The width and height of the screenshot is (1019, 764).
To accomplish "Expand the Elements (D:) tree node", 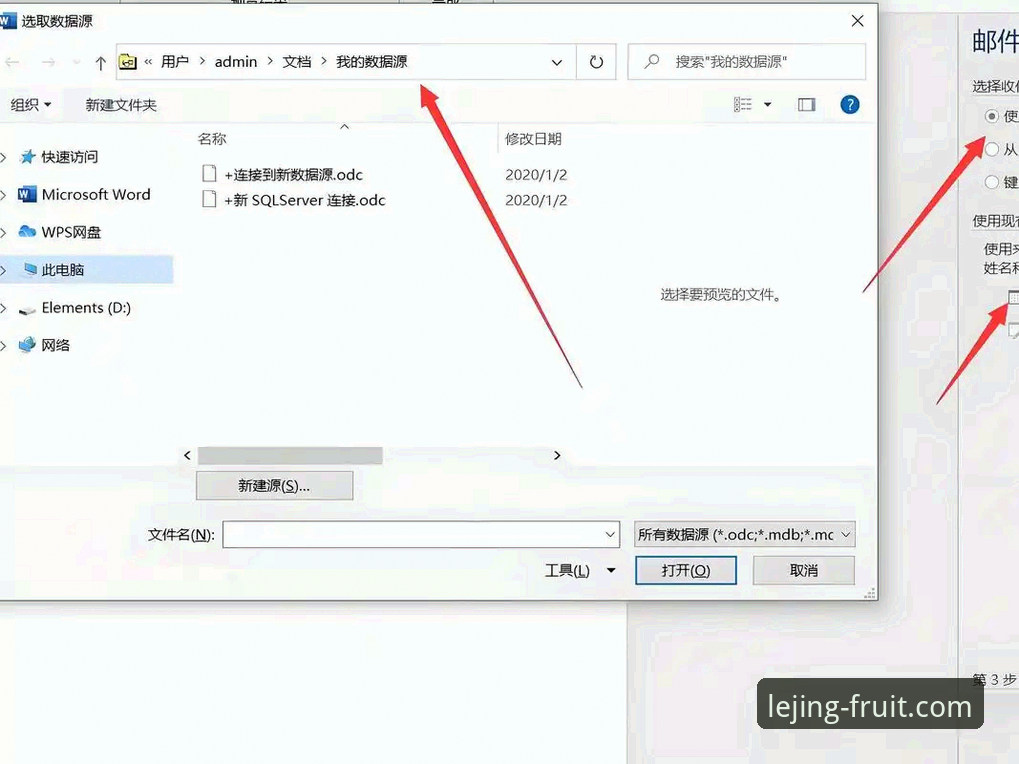I will pos(4,307).
